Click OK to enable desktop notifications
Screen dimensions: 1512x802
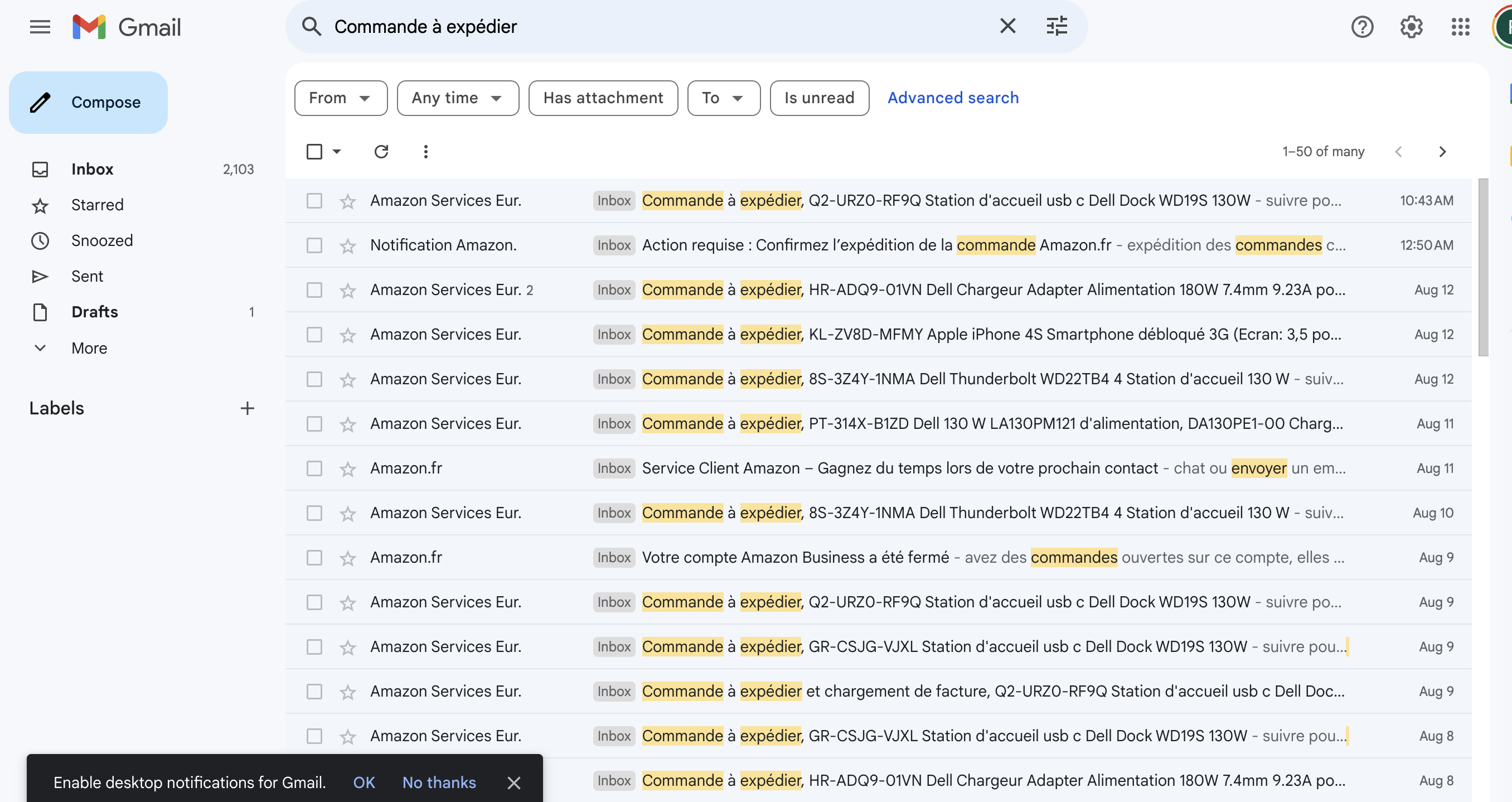pos(364,782)
